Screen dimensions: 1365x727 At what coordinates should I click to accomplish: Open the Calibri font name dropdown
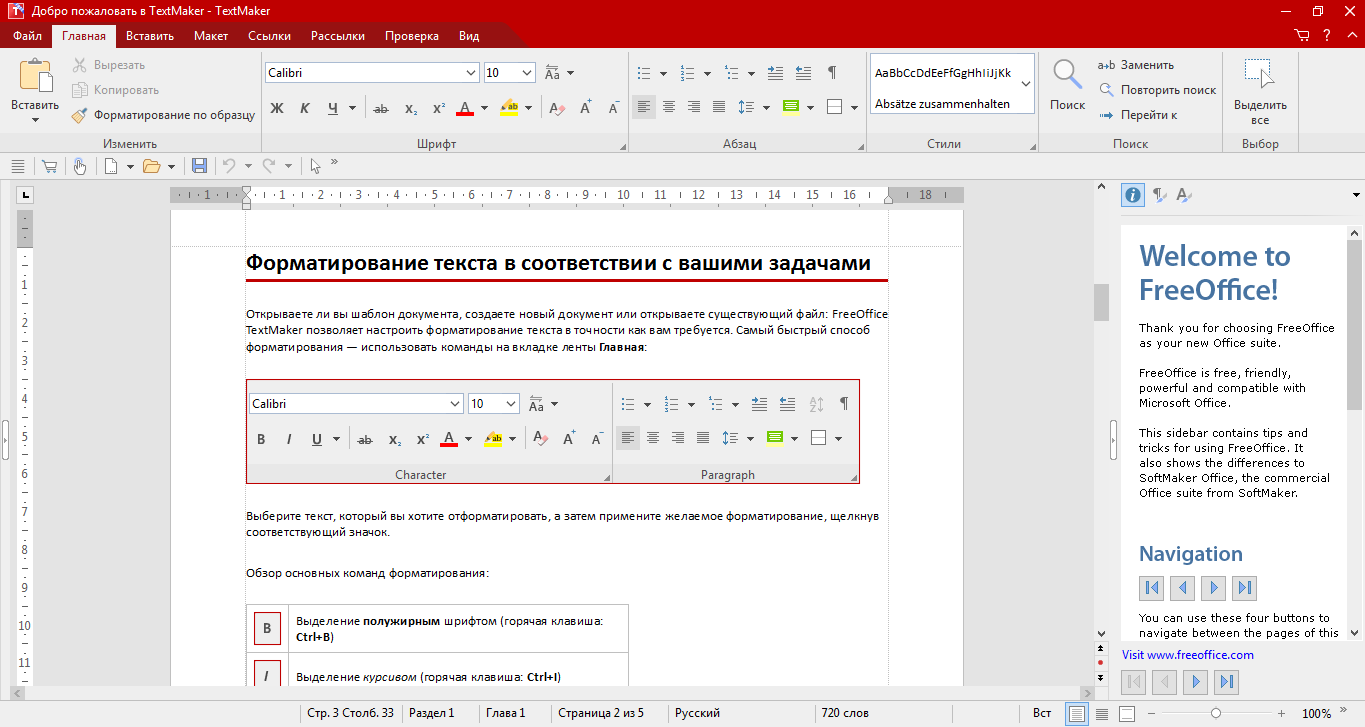(x=472, y=73)
